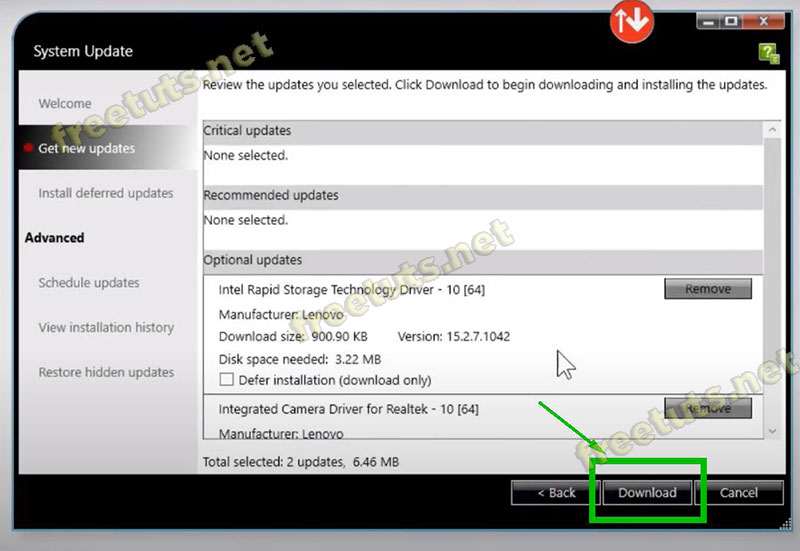
Task: Click the Recommended updates section header
Action: [483, 197]
